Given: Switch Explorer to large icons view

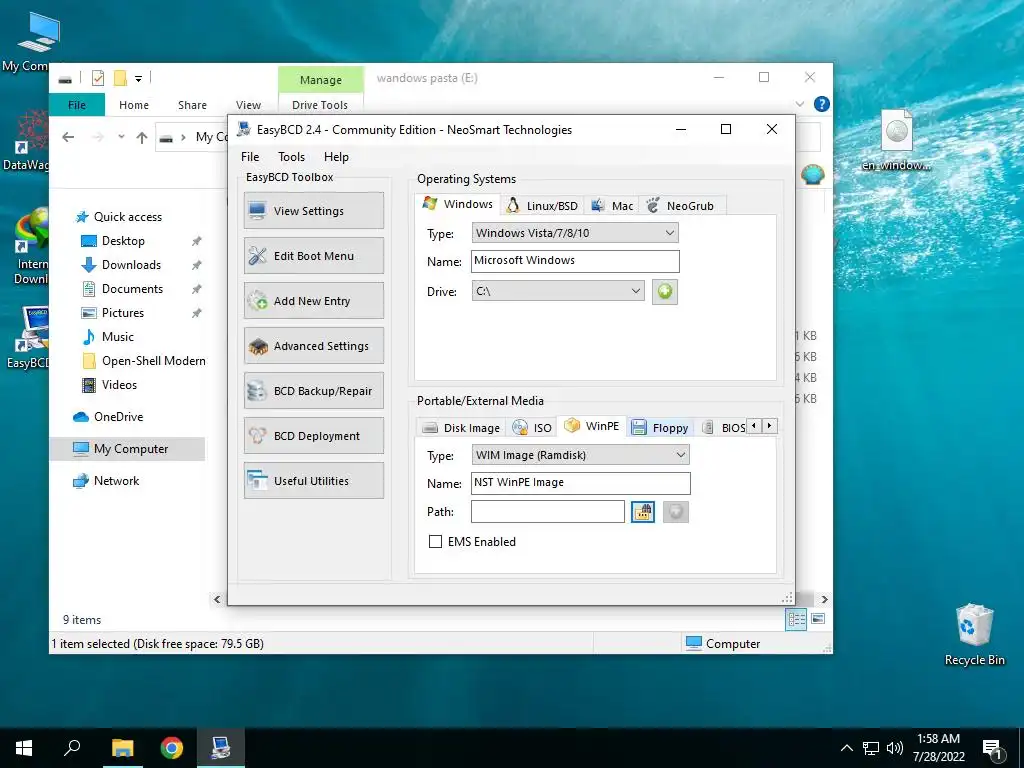Looking at the screenshot, I should (818, 618).
